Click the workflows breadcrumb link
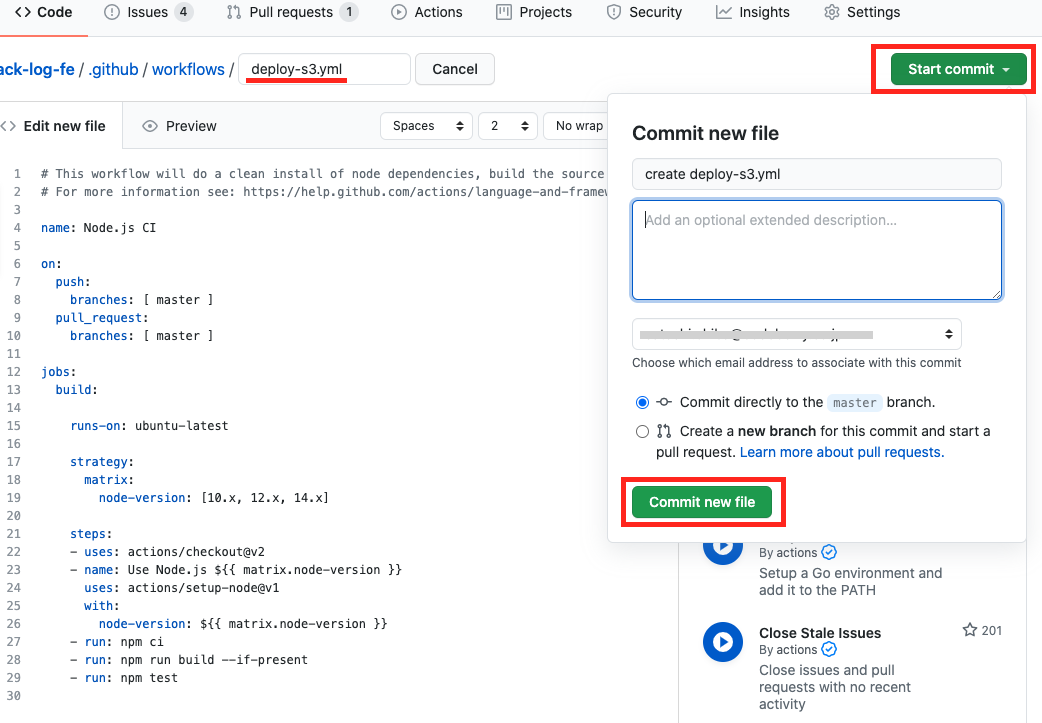 click(x=188, y=69)
